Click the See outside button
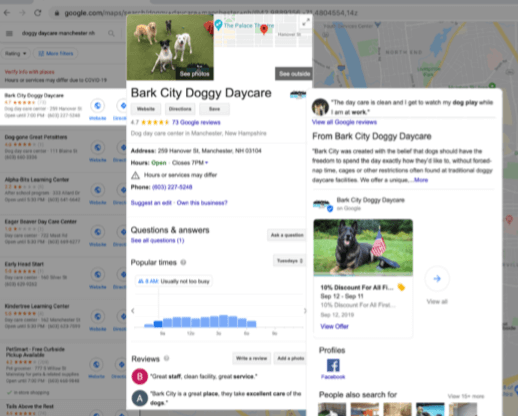The image size is (518, 416). point(294,74)
